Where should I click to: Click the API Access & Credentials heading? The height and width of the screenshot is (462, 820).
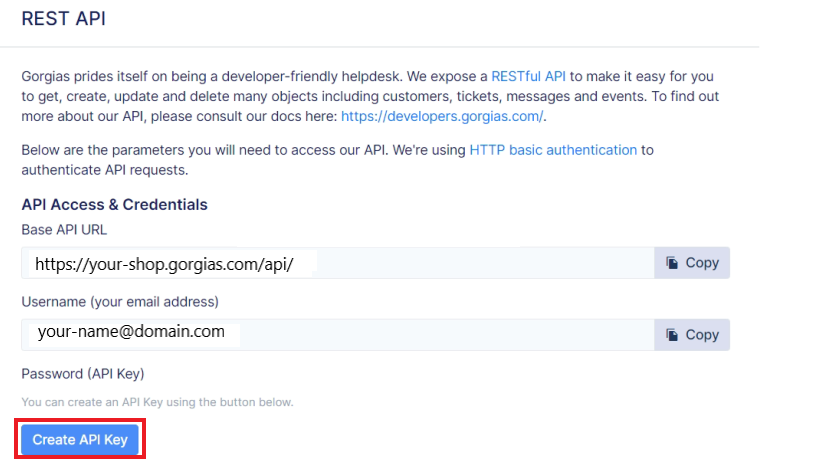pos(114,204)
